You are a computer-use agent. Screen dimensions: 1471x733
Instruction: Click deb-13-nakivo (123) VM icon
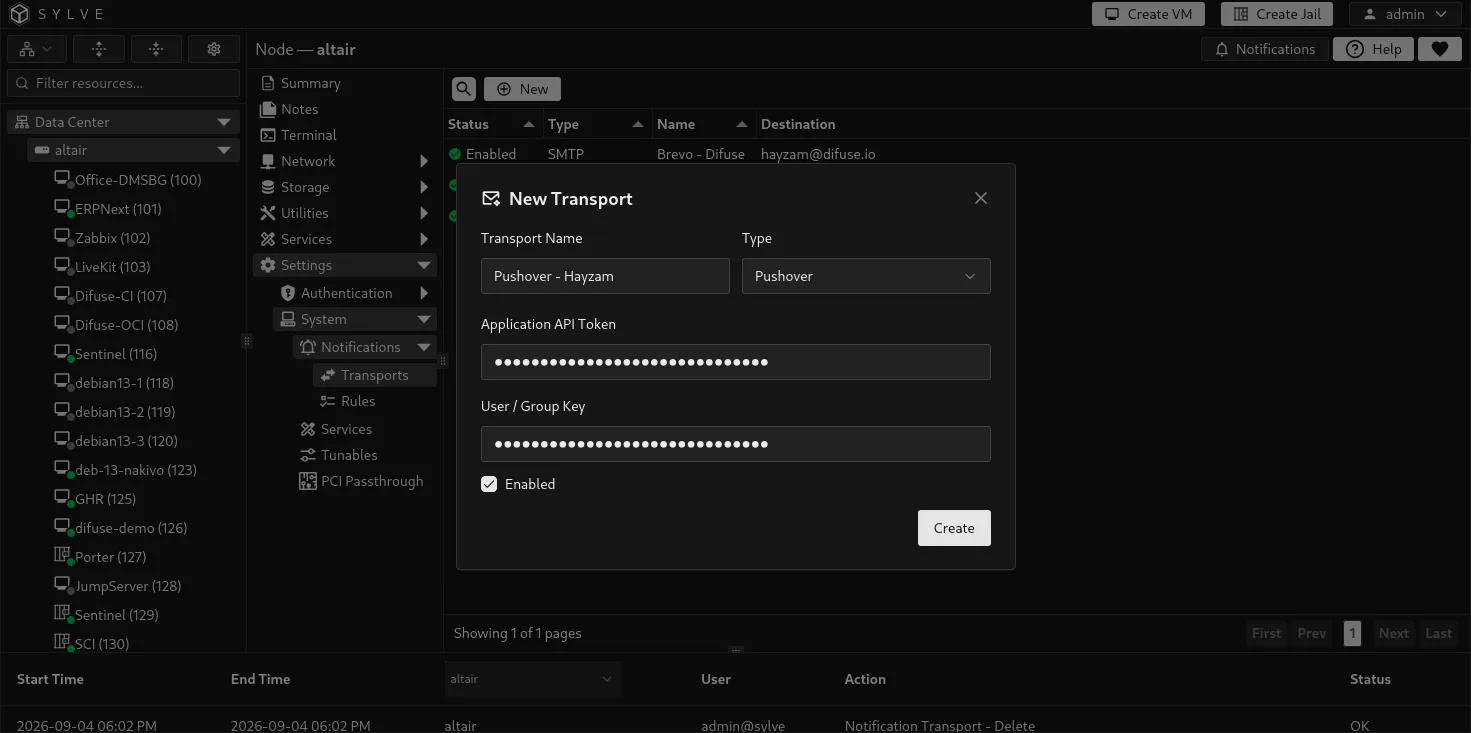(62, 469)
